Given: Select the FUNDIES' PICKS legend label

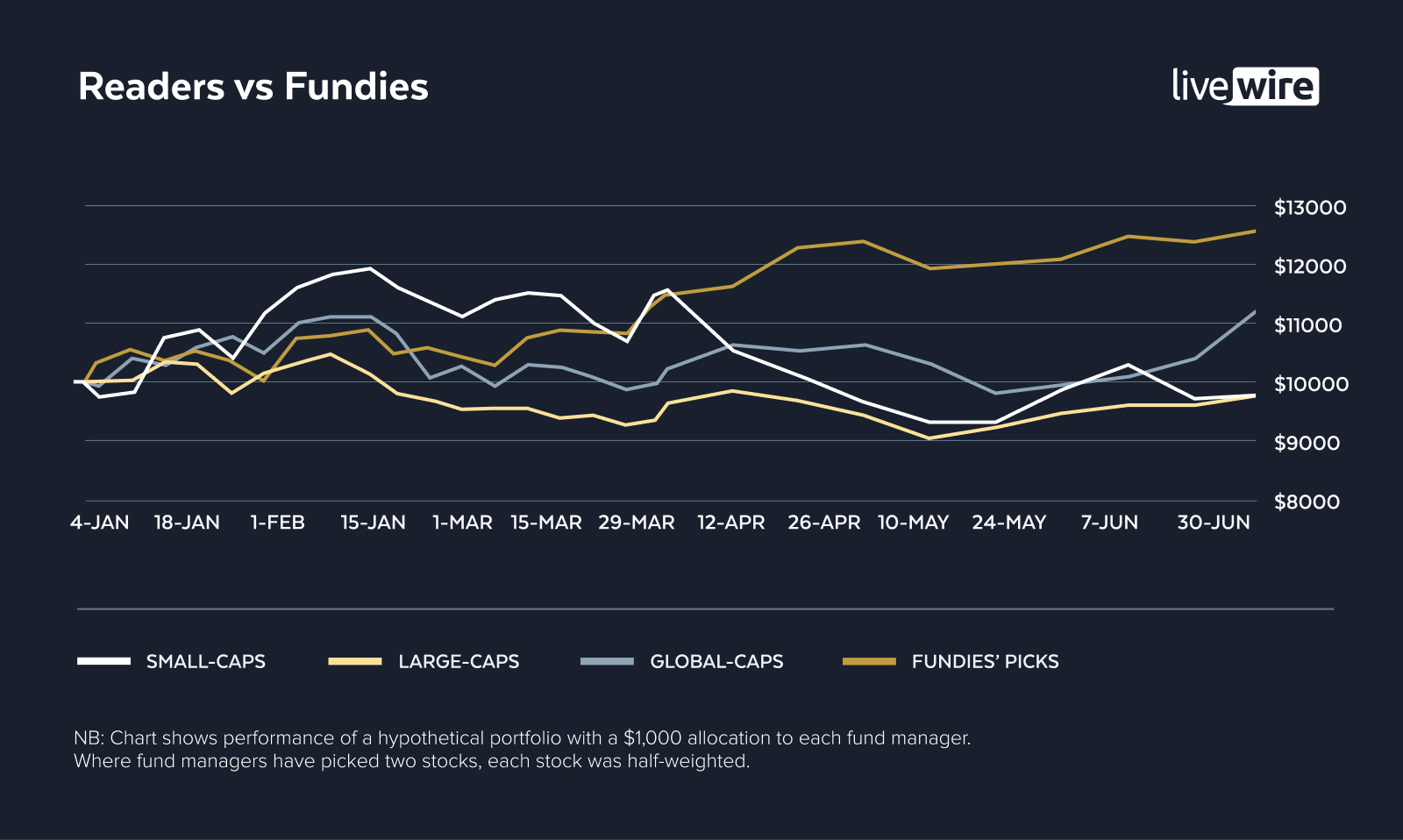Looking at the screenshot, I should 985,662.
